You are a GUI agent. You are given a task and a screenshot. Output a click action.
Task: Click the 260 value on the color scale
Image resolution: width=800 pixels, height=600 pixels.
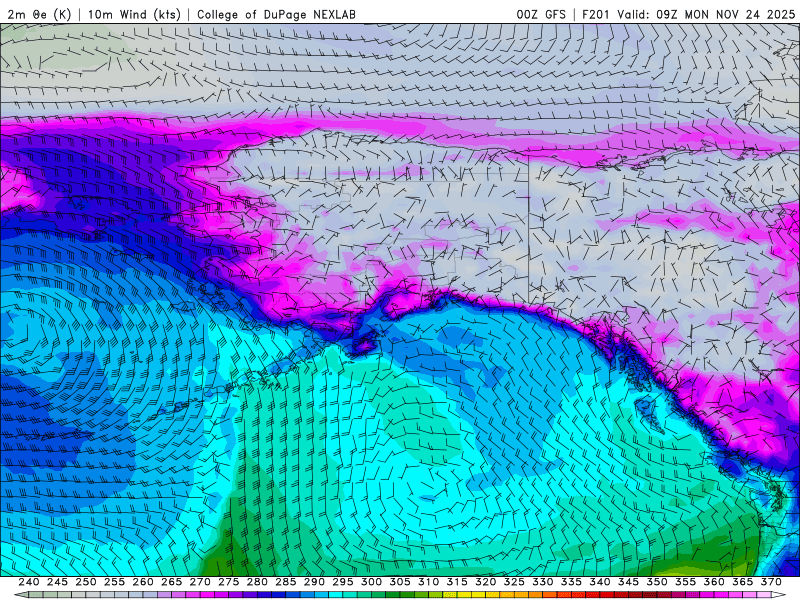tap(143, 582)
